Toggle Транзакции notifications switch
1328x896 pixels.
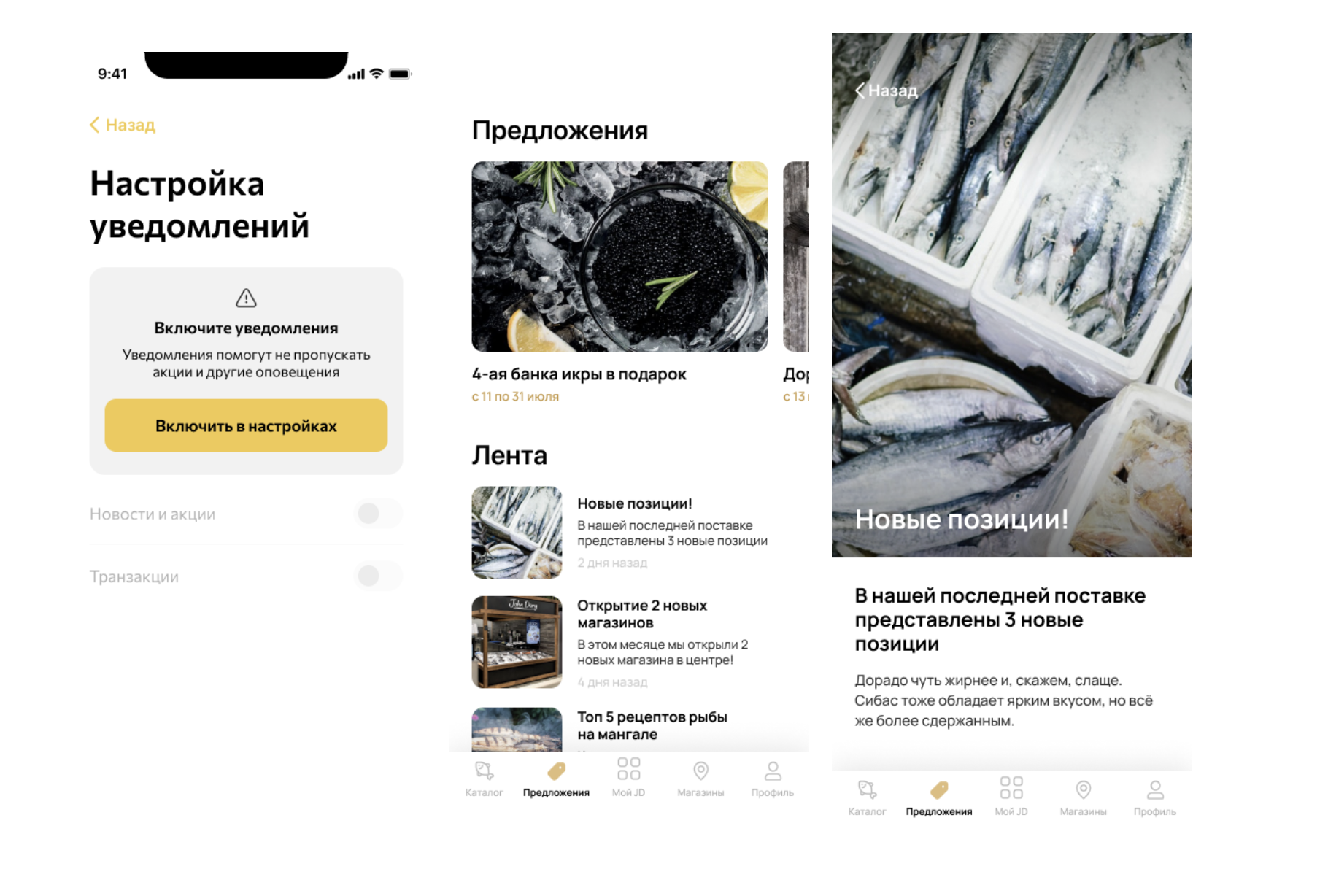pos(379,576)
